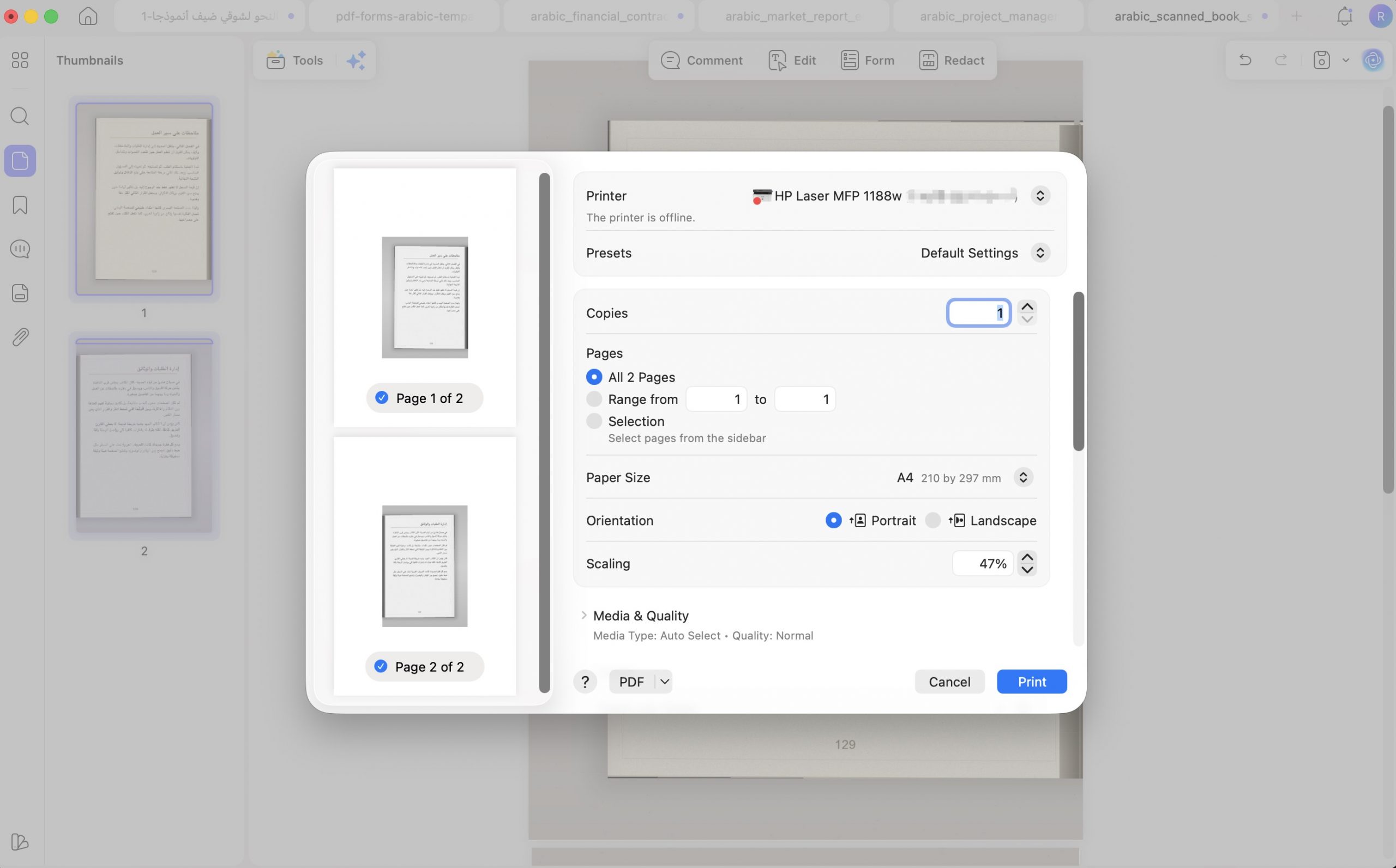Screen dimensions: 1396x868
Task: Select the Selection pages radio button
Action: click(x=594, y=421)
